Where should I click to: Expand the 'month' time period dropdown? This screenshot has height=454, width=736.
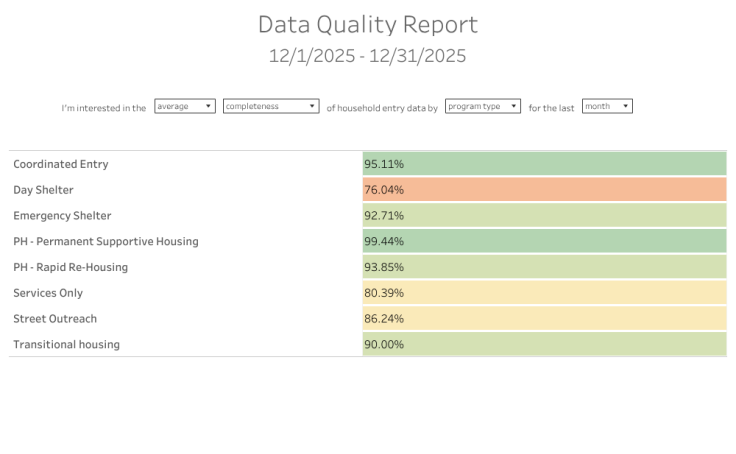(607, 106)
